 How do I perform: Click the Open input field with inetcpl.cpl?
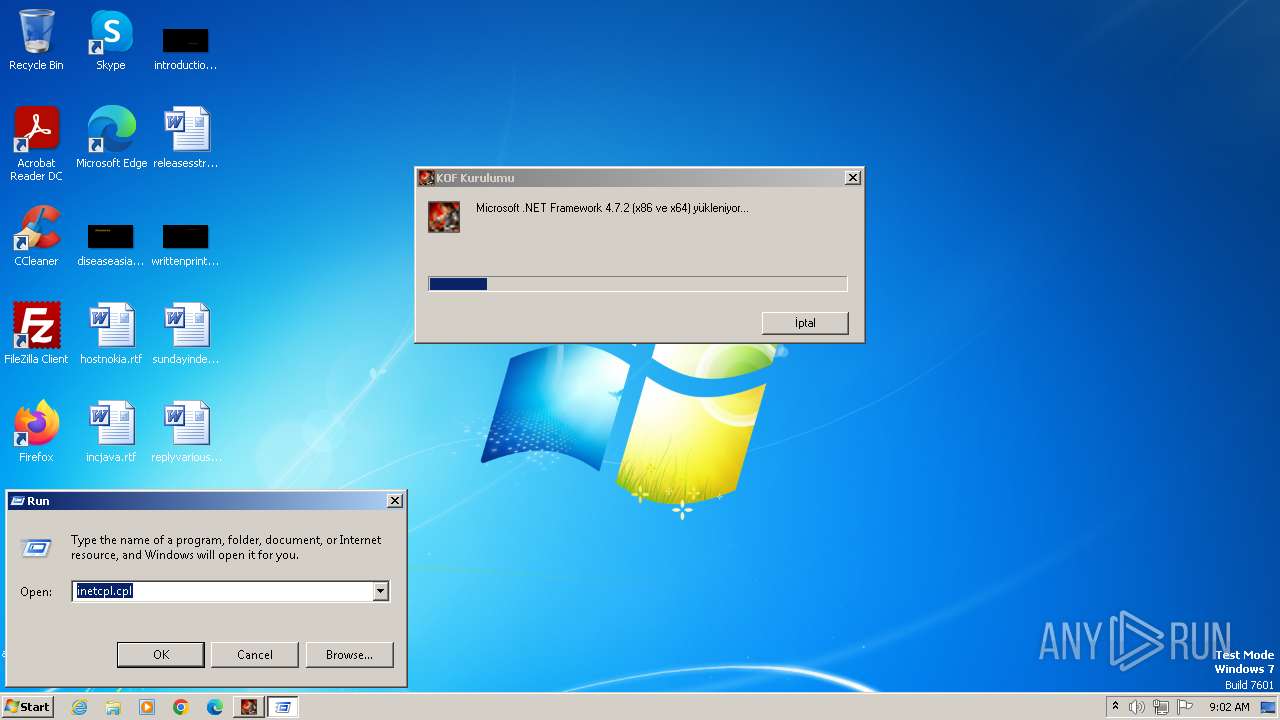(x=222, y=592)
